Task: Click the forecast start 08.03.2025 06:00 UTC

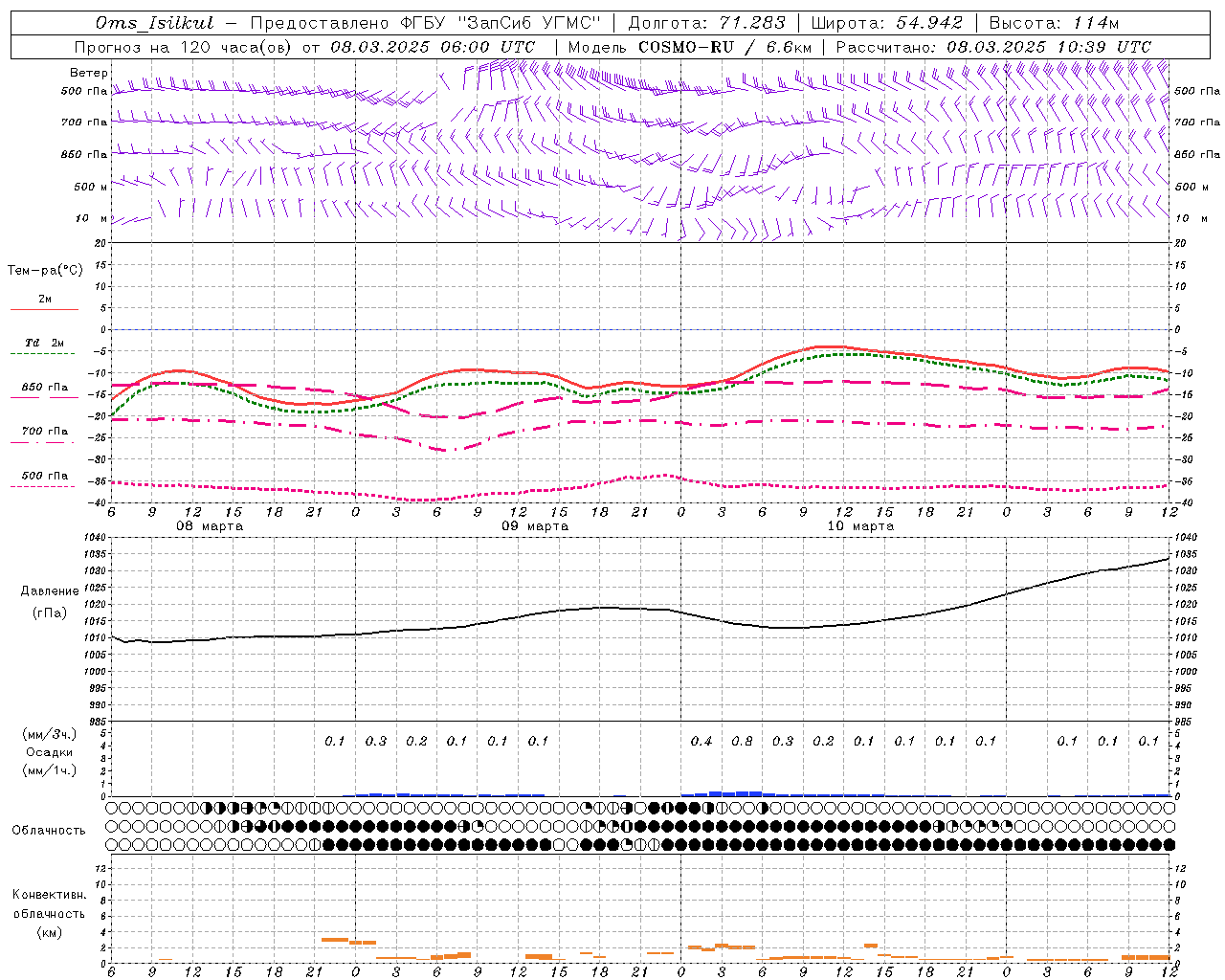Action: point(433,47)
